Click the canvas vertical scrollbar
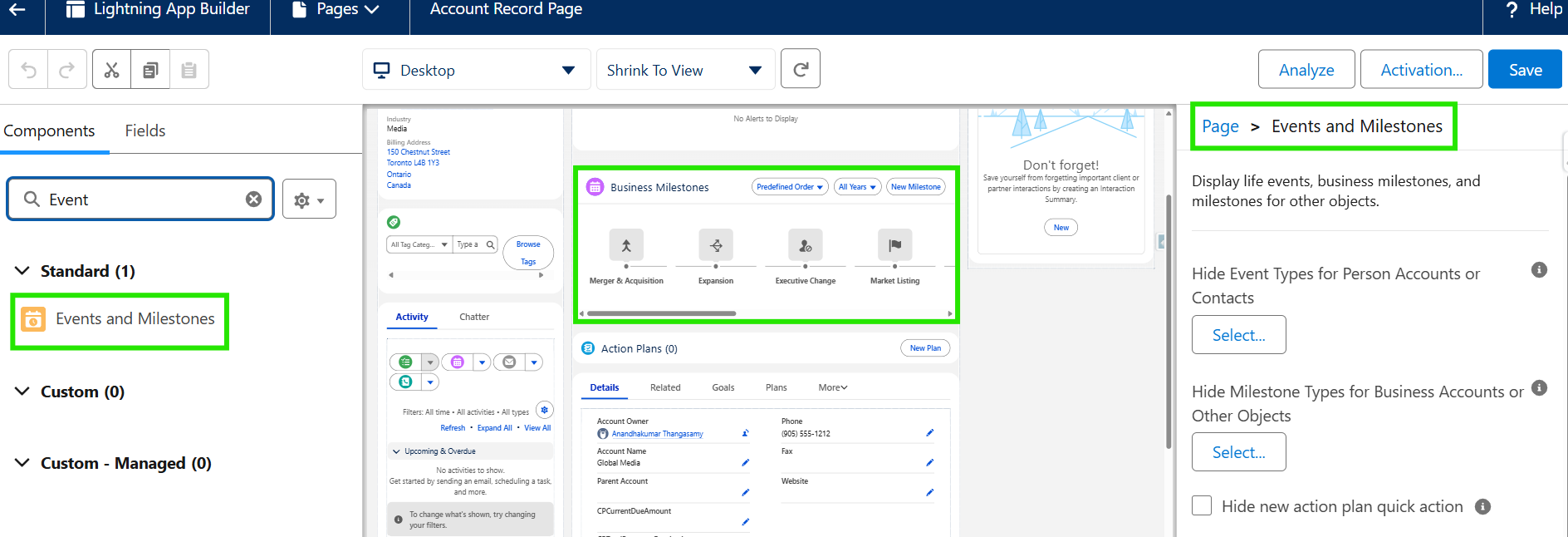 tap(1169, 320)
